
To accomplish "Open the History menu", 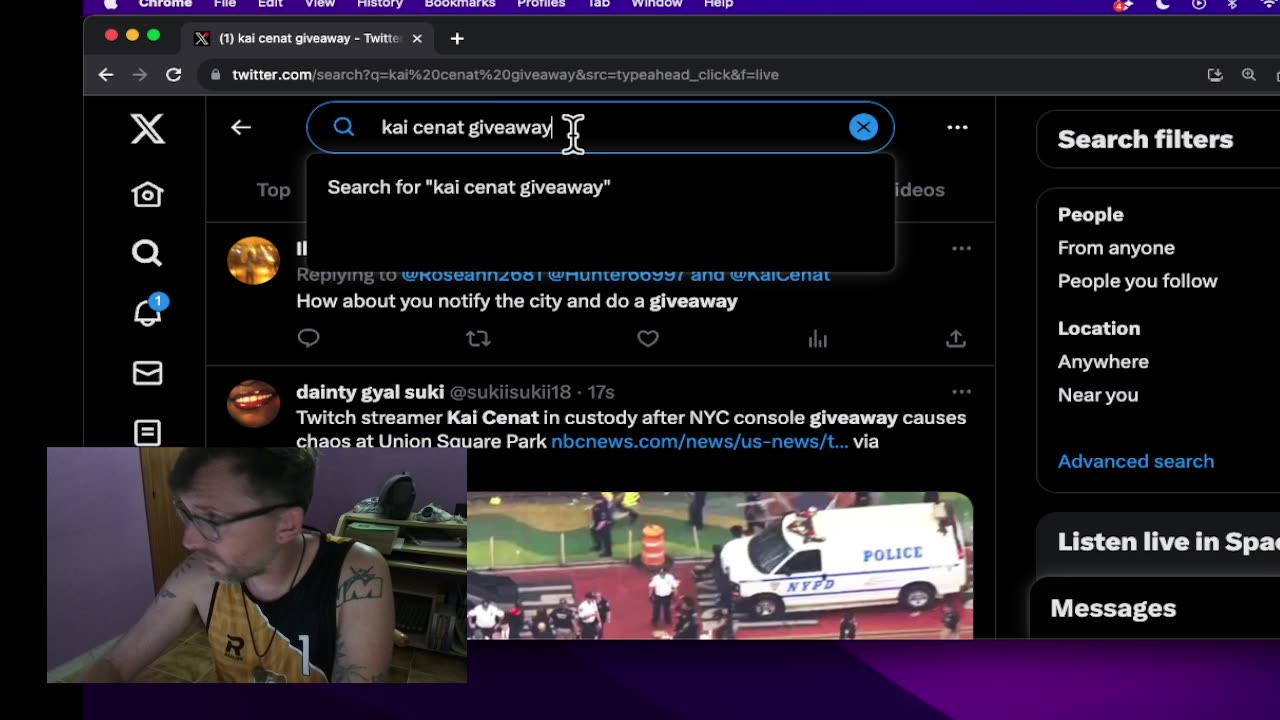I will pyautogui.click(x=380, y=4).
